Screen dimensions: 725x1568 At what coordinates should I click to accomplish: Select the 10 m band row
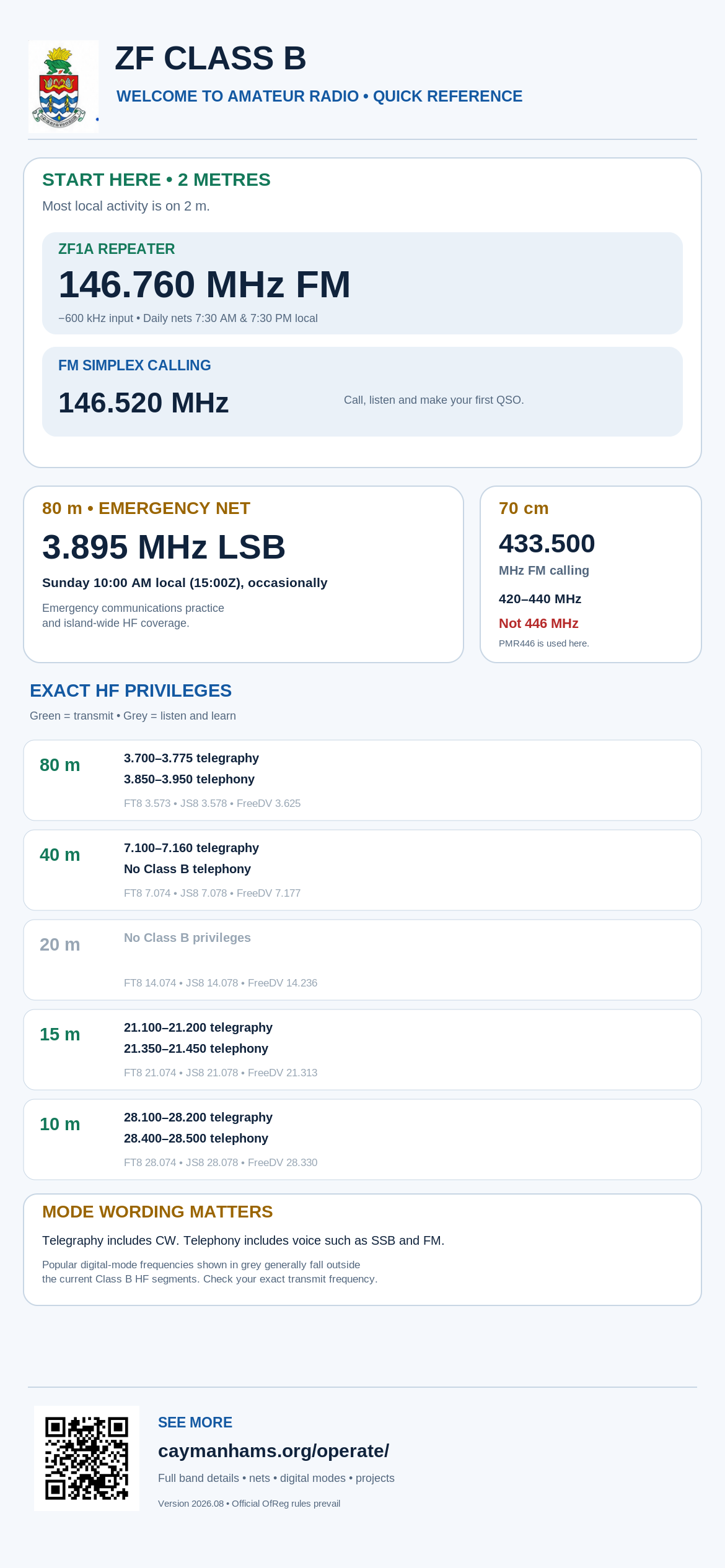362,1139
